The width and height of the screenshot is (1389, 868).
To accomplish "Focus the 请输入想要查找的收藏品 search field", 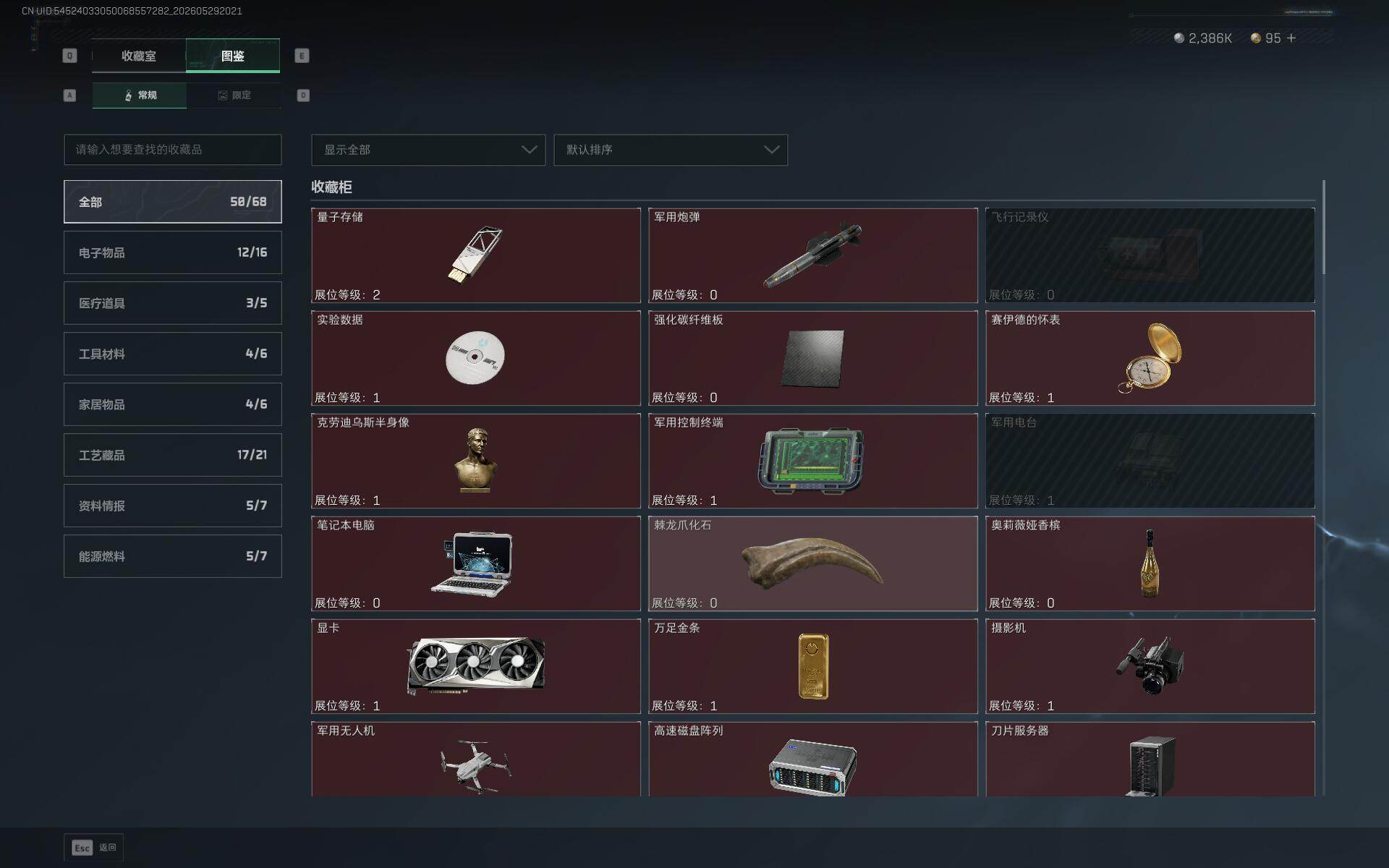I will (172, 150).
